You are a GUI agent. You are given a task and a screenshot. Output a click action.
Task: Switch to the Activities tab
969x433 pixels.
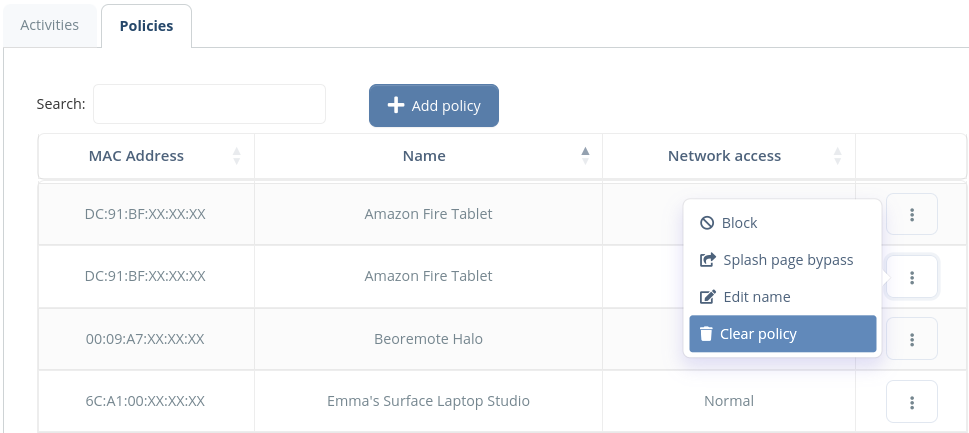pos(49,25)
